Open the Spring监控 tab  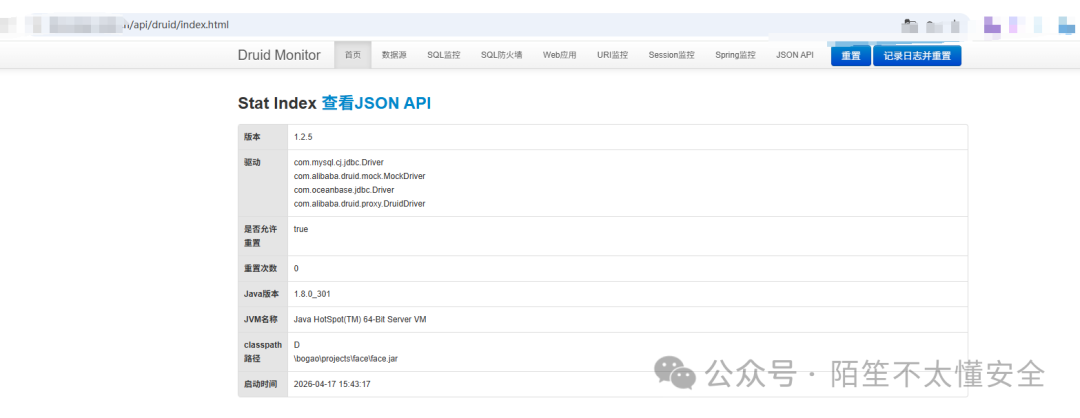735,55
